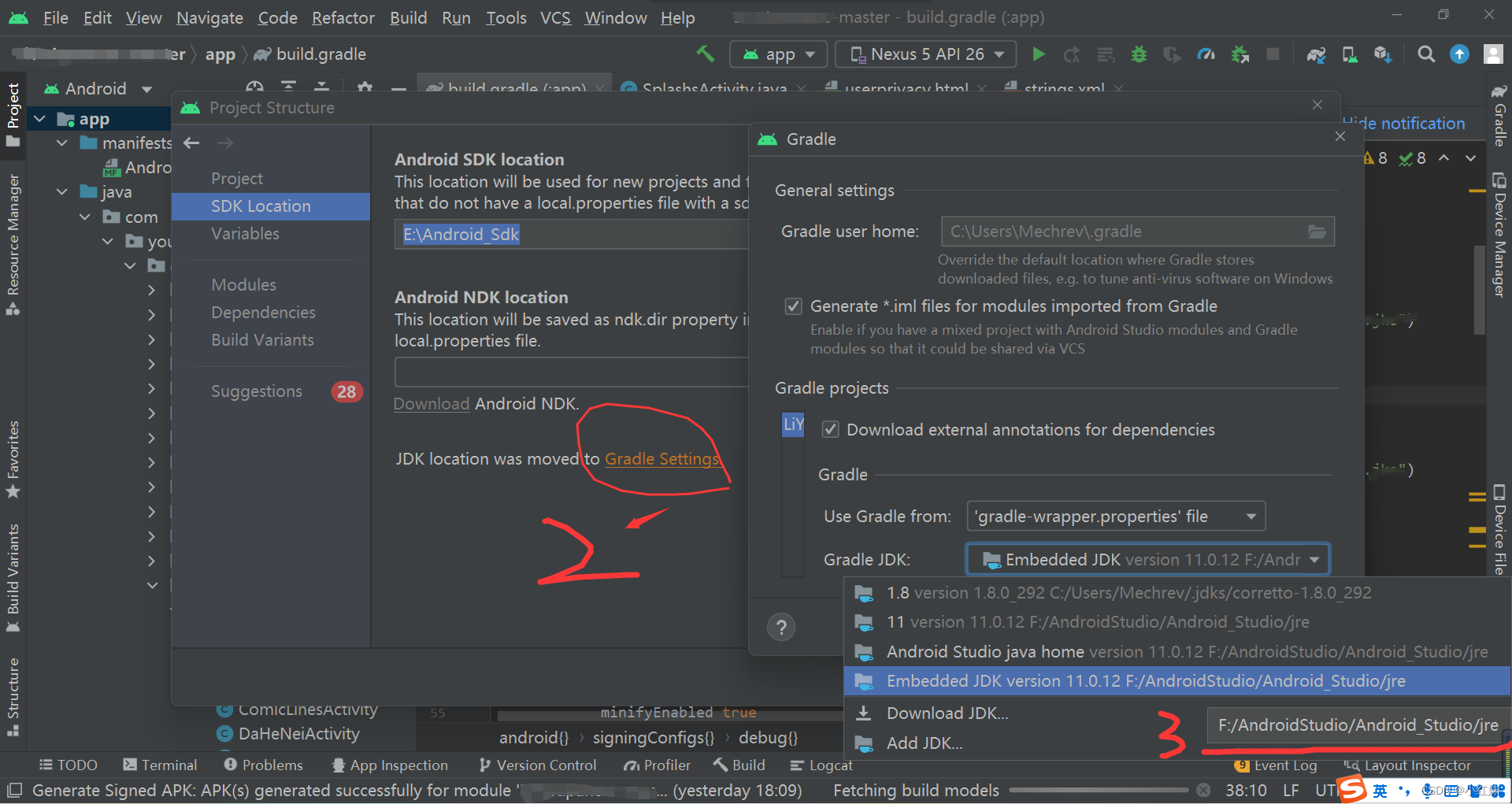Click the Download Android NDK link

point(431,404)
